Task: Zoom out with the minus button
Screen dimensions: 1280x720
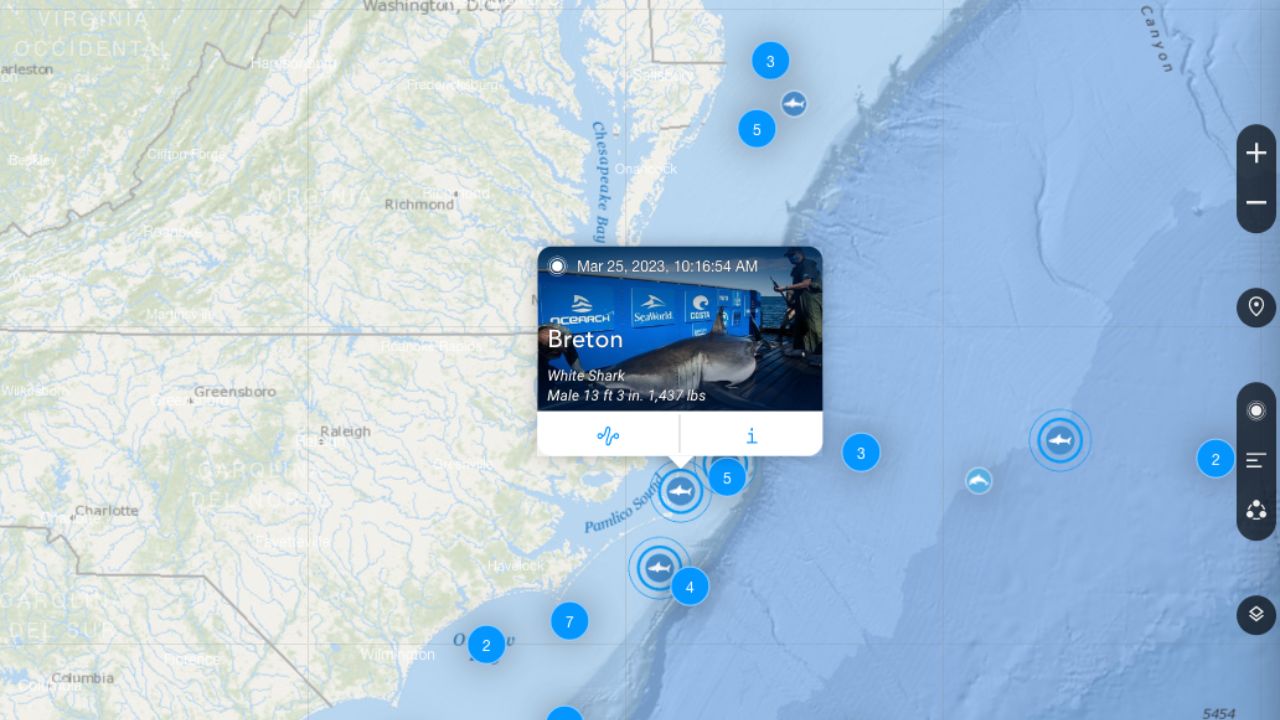Action: [x=1256, y=203]
